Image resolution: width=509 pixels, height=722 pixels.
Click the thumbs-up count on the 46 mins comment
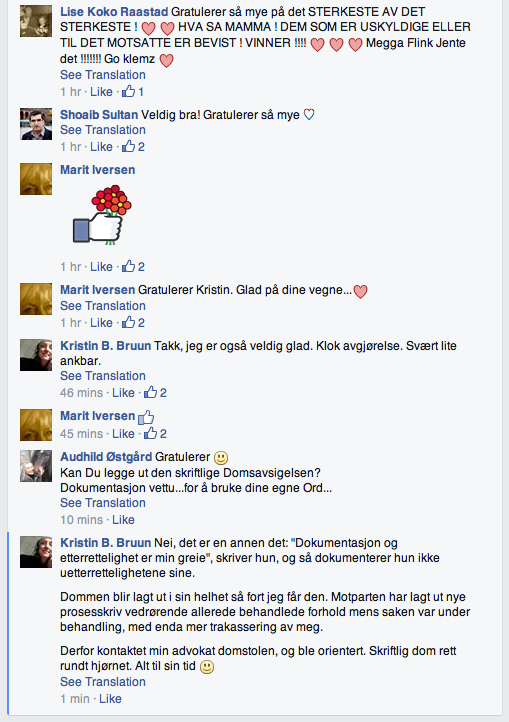pyautogui.click(x=155, y=392)
